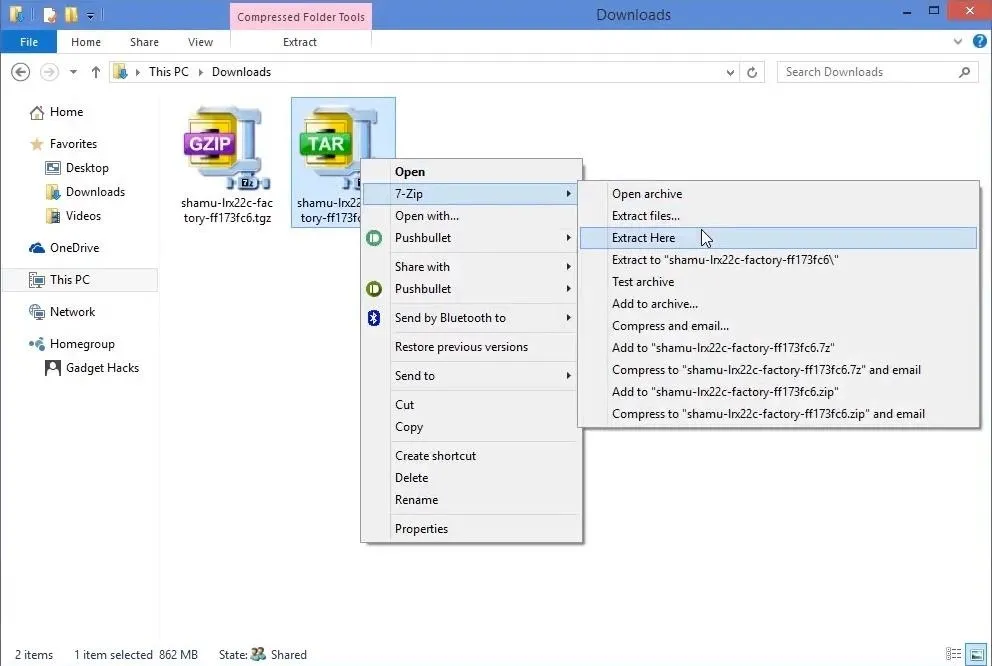This screenshot has height=666, width=992.
Task: Open the Share ribbon tab
Action: [x=144, y=42]
